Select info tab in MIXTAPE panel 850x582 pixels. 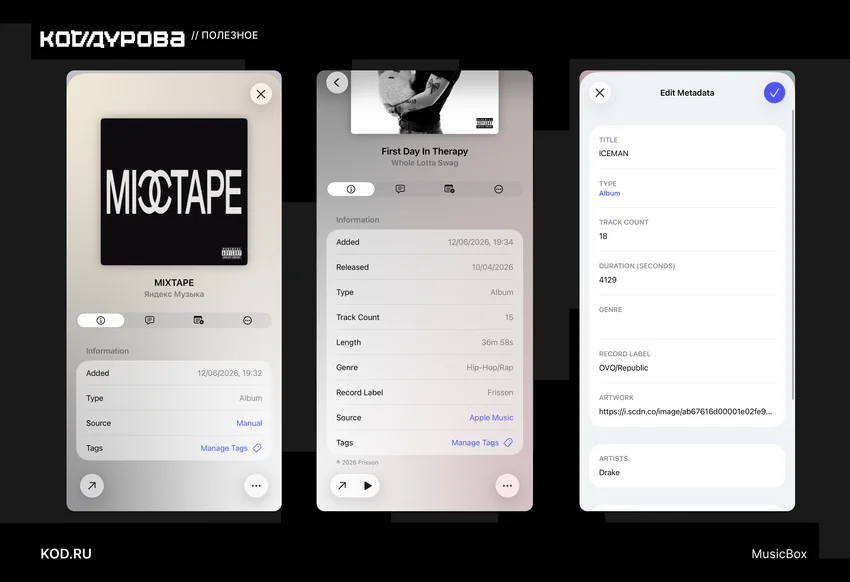click(x=101, y=320)
